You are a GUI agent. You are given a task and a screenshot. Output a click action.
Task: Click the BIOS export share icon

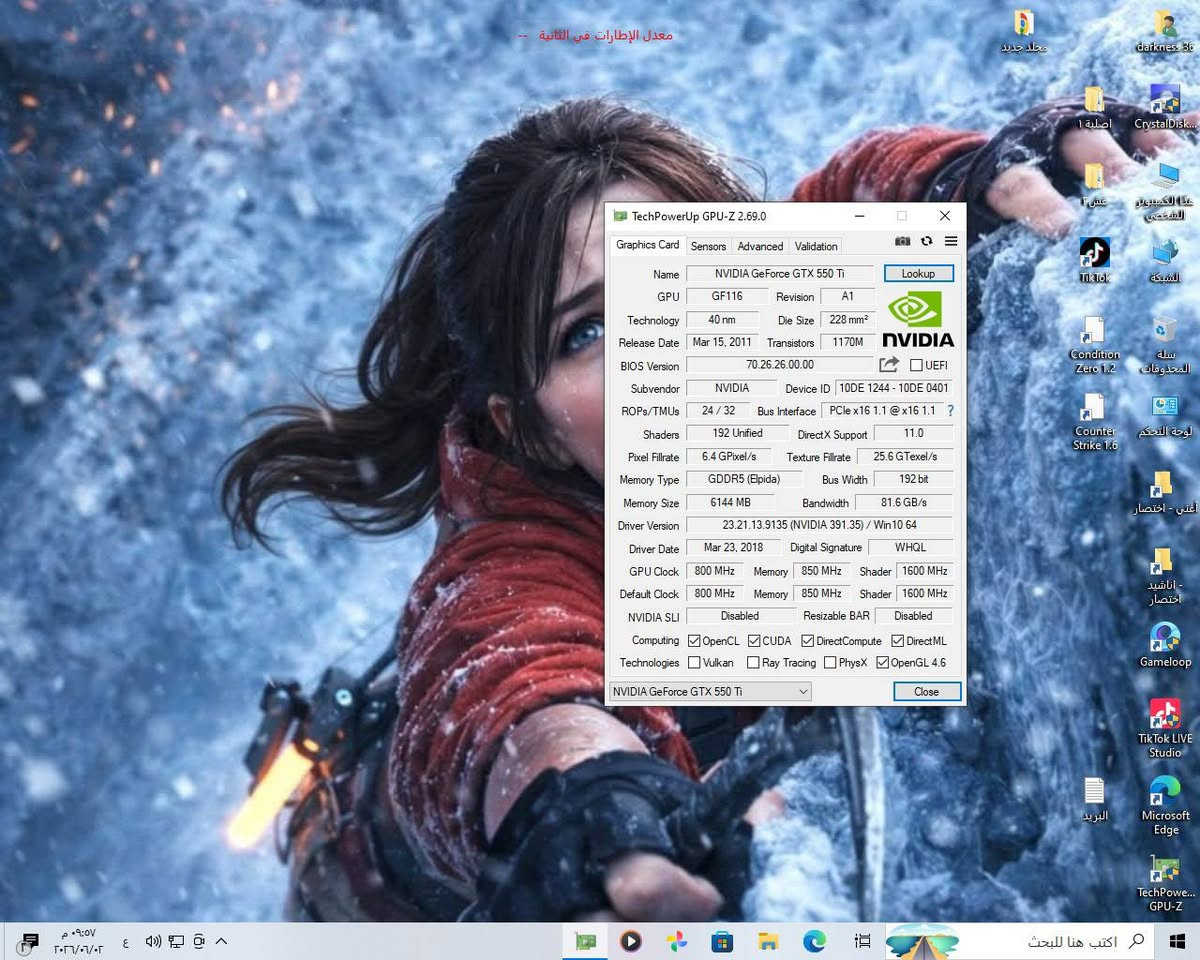pos(889,365)
